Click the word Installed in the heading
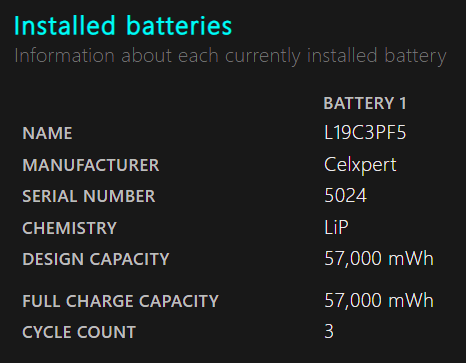 tap(65, 26)
